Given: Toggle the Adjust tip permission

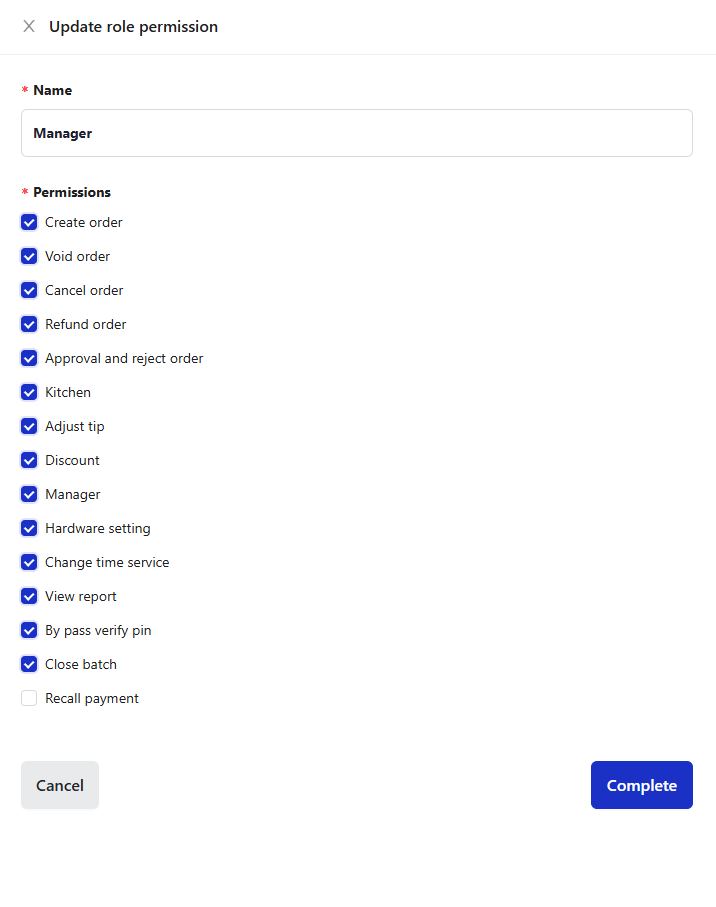Looking at the screenshot, I should coord(28,426).
